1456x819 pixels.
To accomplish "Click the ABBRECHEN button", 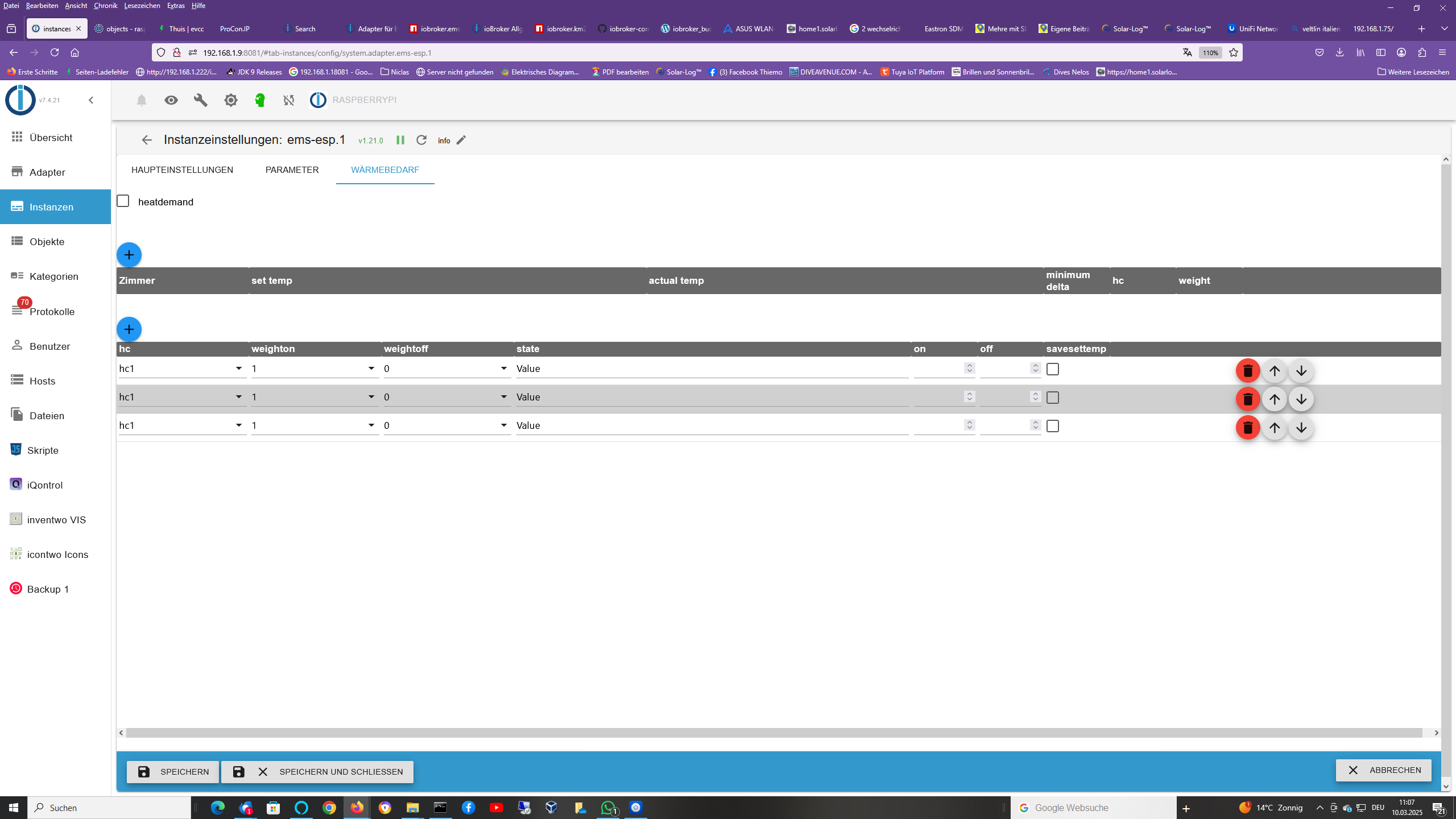I will pos(1383,770).
